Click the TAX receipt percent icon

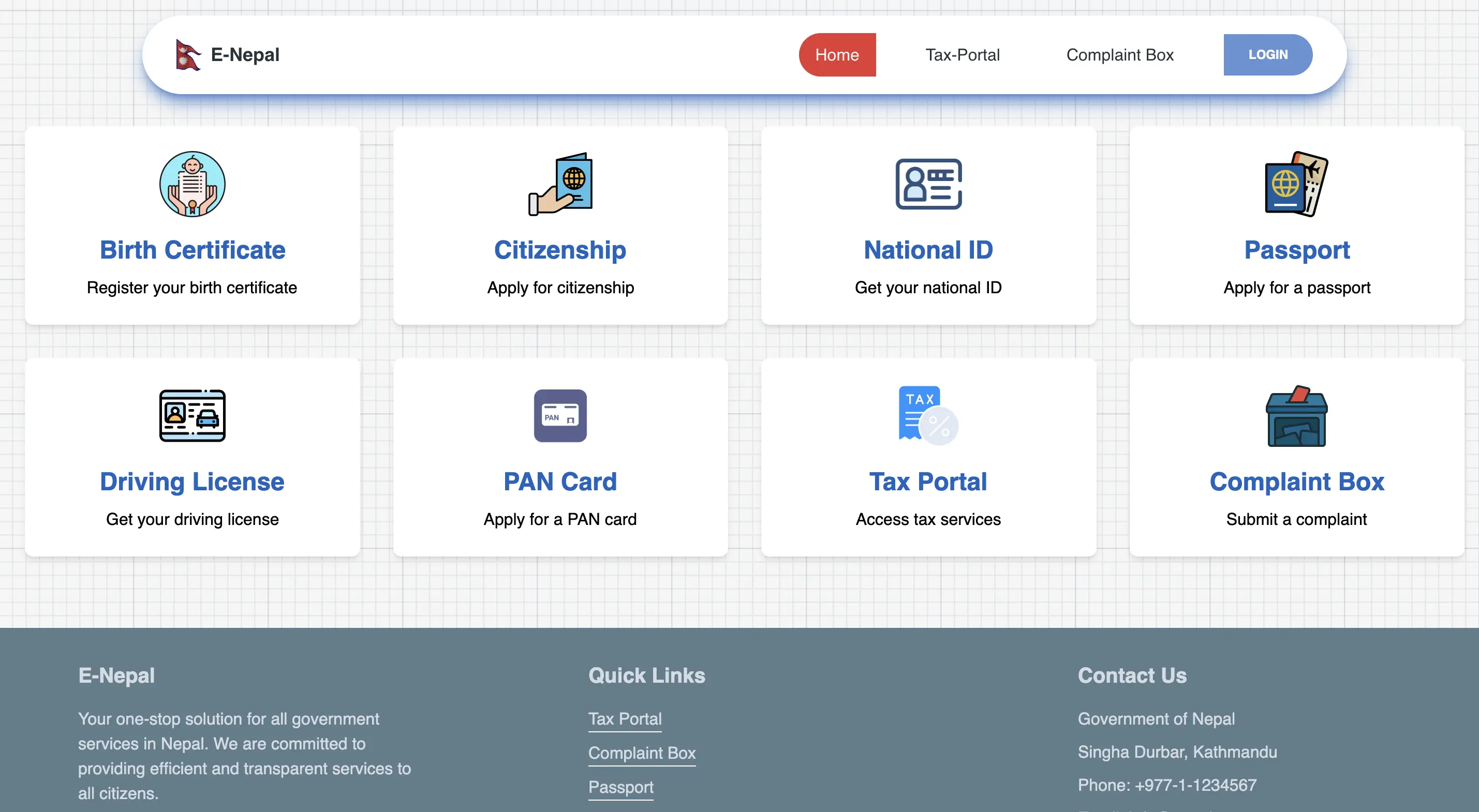(928, 415)
